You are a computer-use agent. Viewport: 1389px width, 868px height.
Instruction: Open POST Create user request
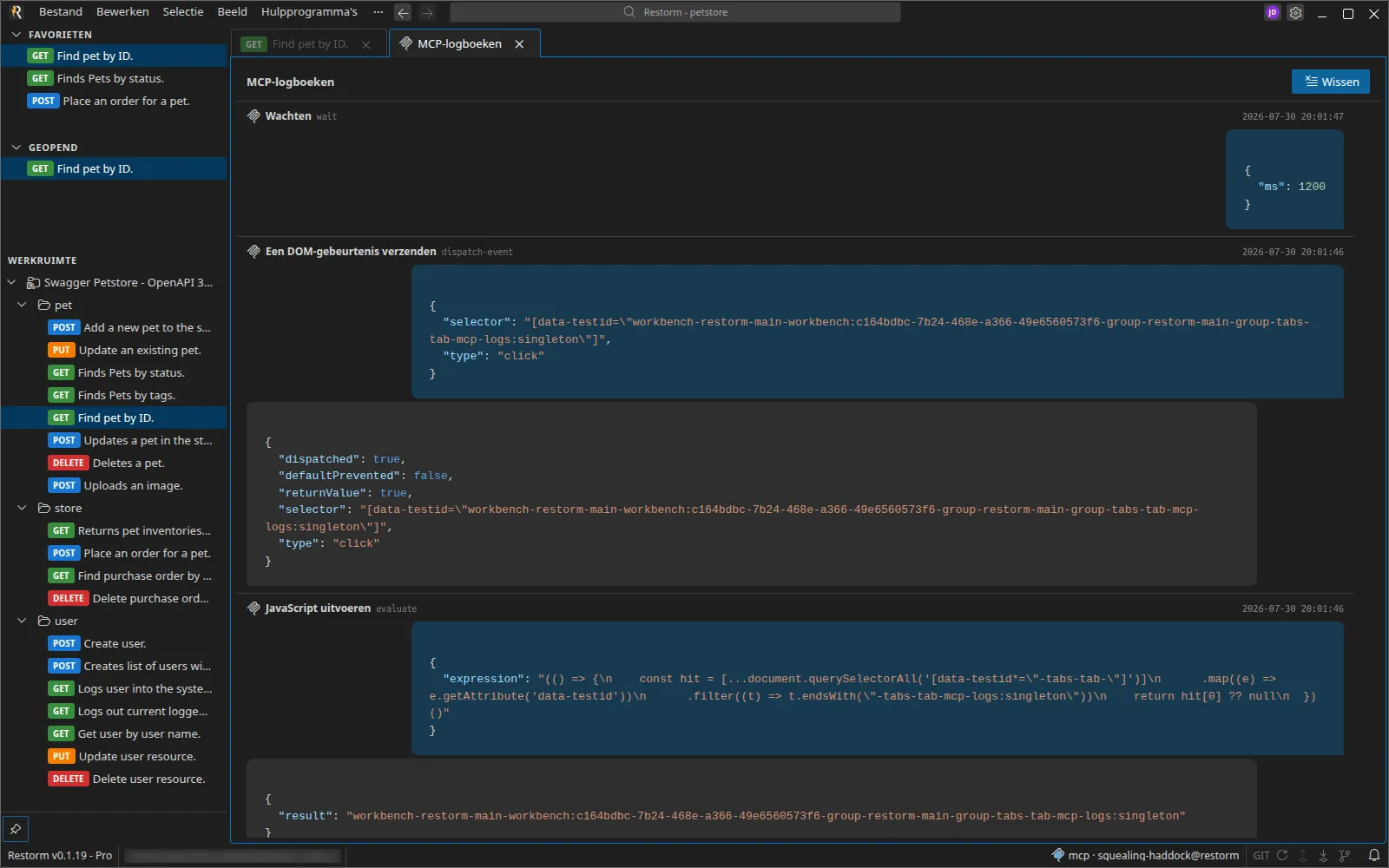[114, 643]
